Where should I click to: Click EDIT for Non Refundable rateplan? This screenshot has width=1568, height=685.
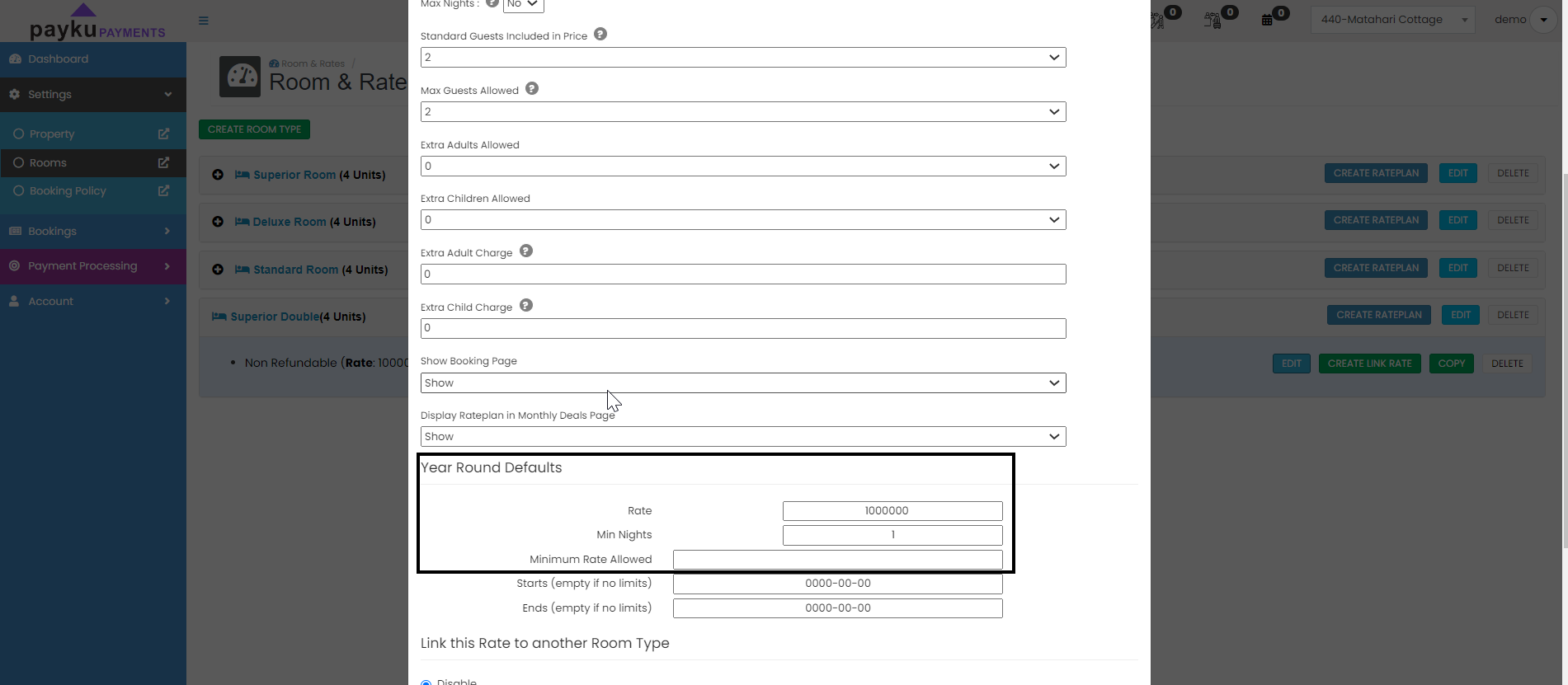pyautogui.click(x=1292, y=364)
